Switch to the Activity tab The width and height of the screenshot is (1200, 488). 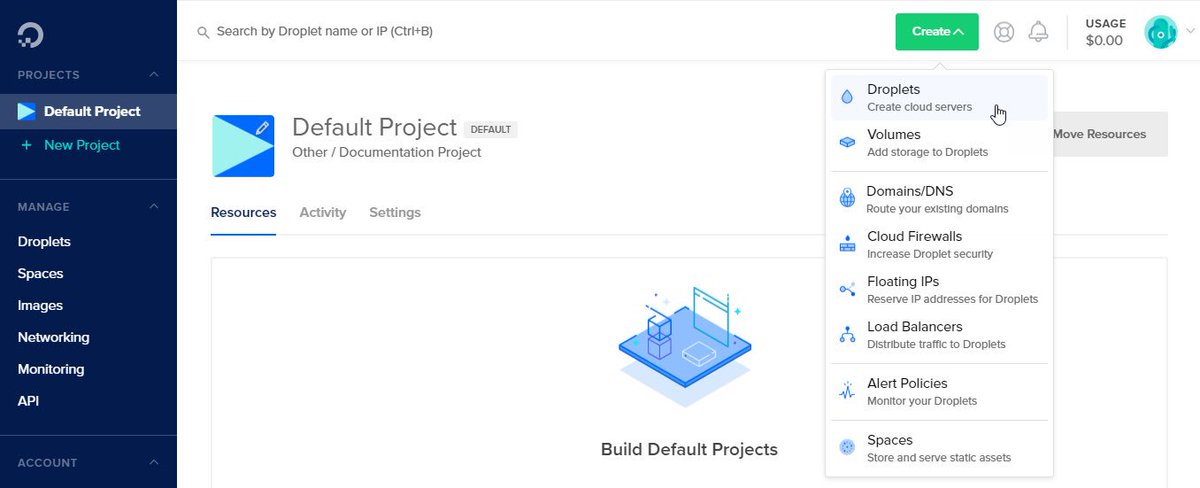323,213
